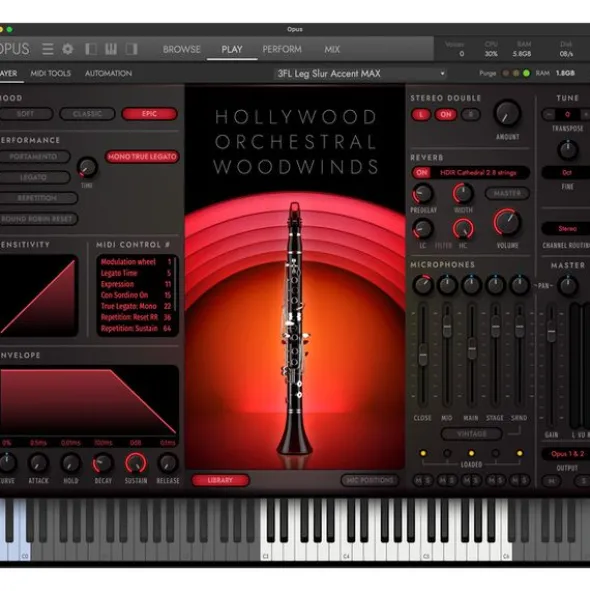Click the reverb HC filter knob
The width and height of the screenshot is (590, 591).
pos(463,229)
